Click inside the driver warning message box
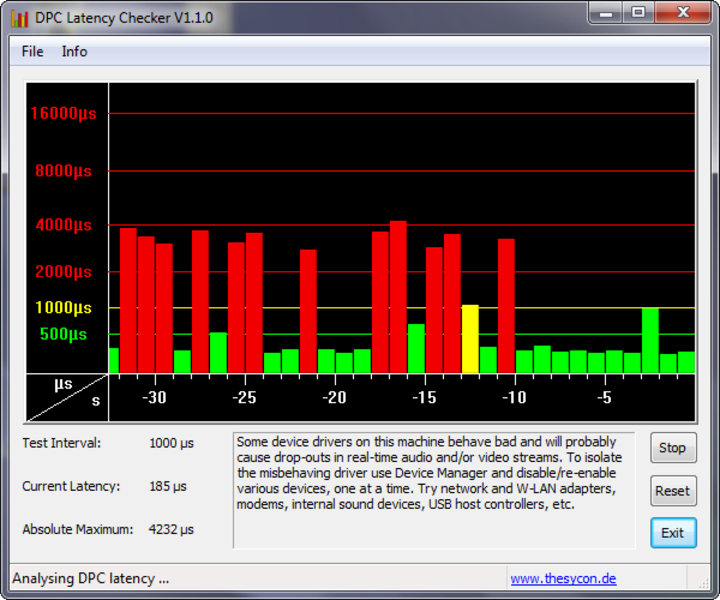The width and height of the screenshot is (720, 600). [x=433, y=490]
